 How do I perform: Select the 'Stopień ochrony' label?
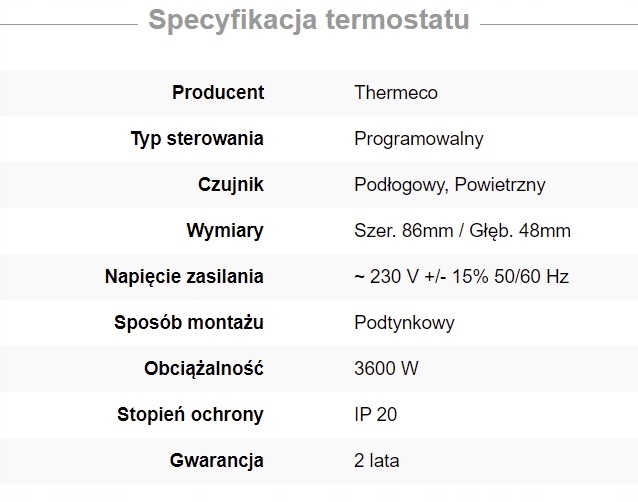click(190, 415)
